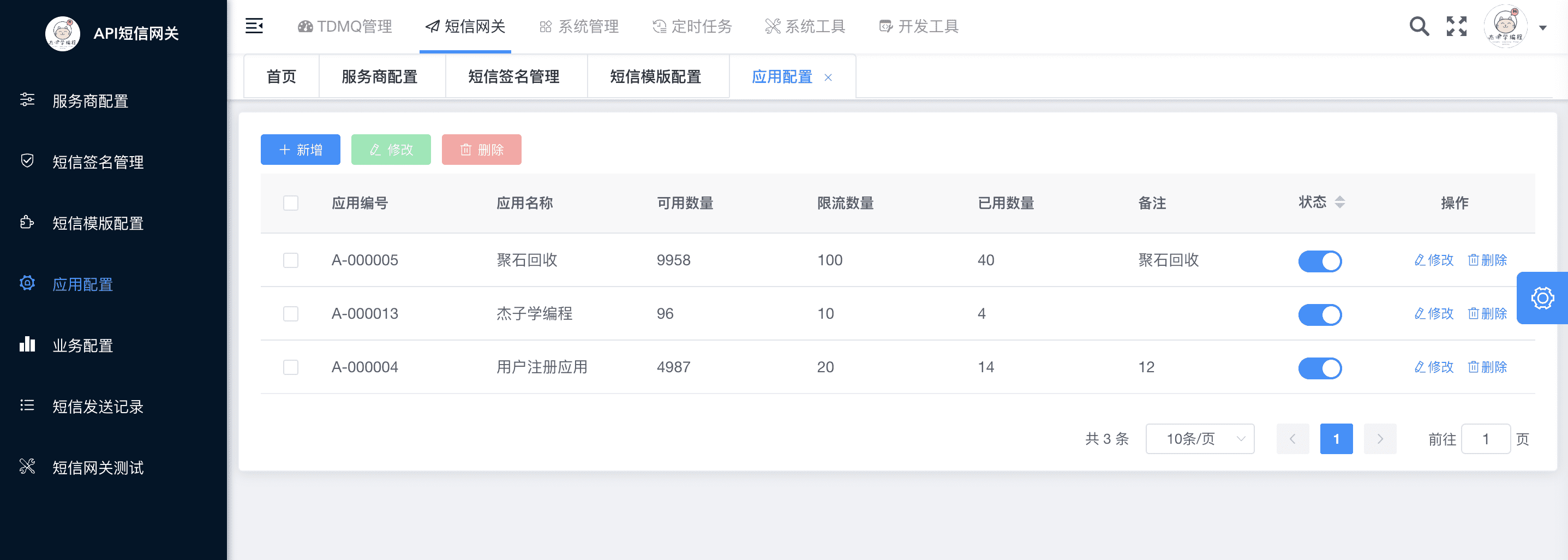Select page 1 in pagination
This screenshot has width=1568, height=560.
(x=1336, y=439)
